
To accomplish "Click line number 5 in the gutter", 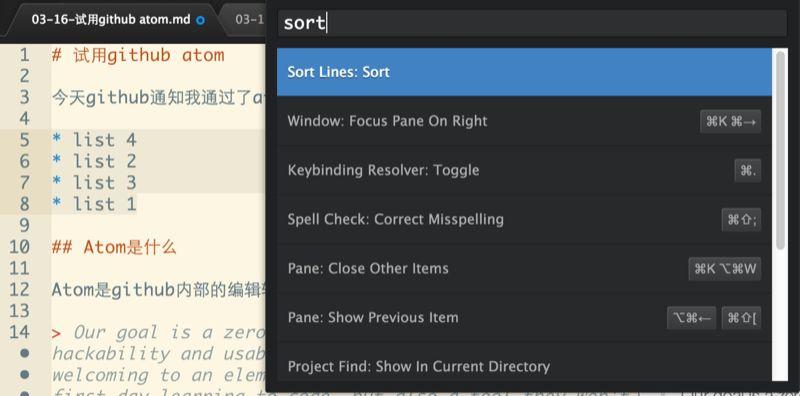I will point(24,140).
